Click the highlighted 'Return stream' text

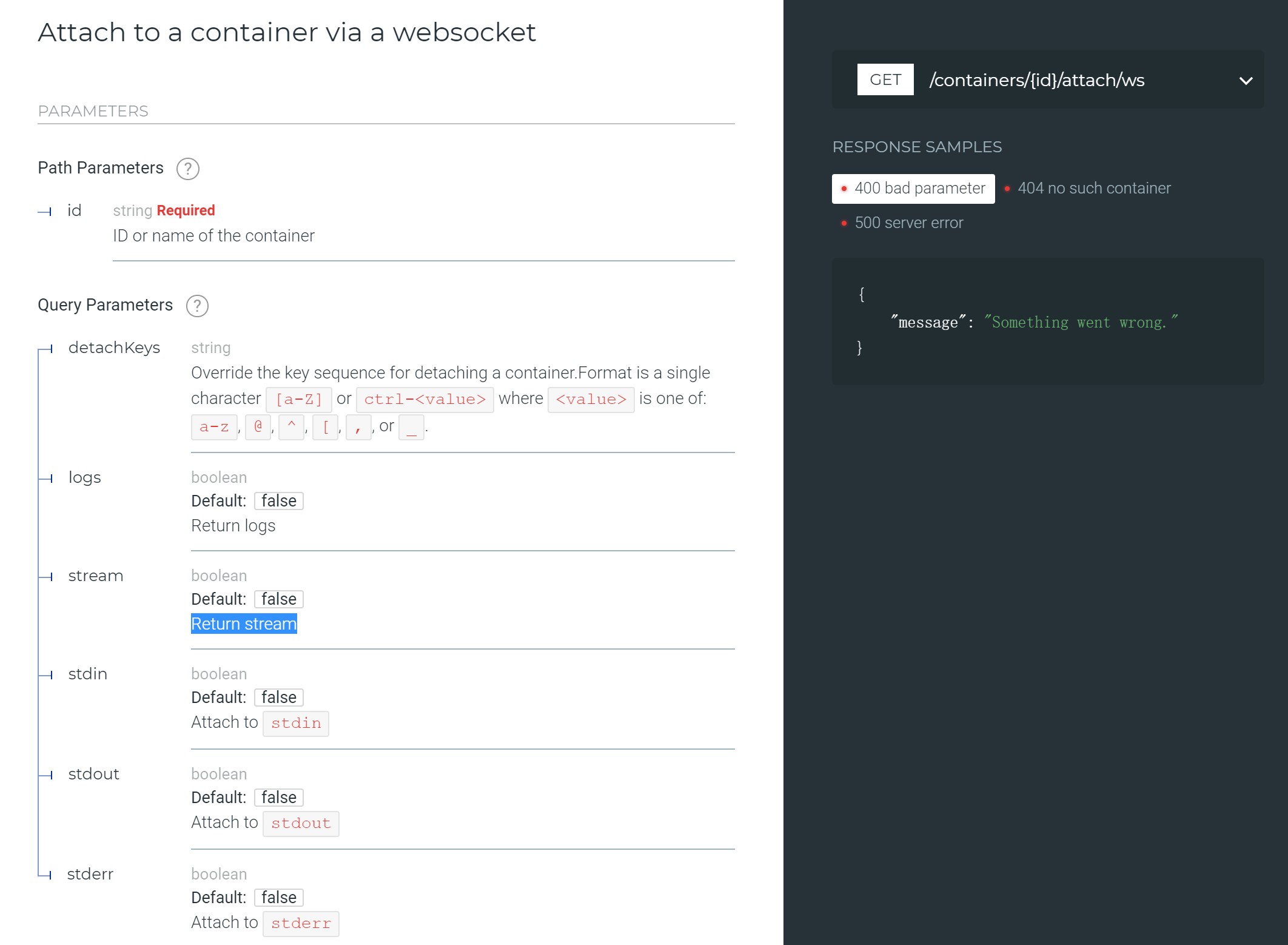244,624
